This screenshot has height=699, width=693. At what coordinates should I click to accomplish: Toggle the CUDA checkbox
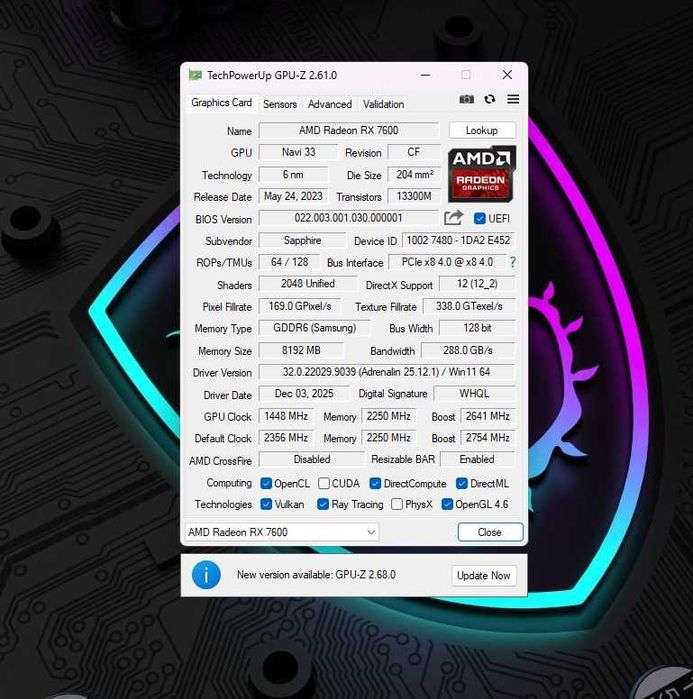click(x=324, y=483)
